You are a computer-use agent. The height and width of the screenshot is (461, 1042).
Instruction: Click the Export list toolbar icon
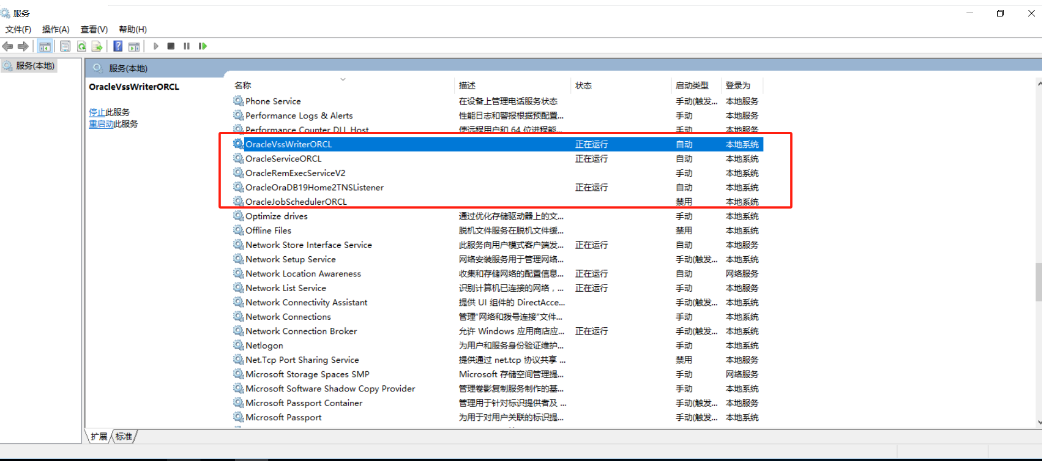click(97, 46)
